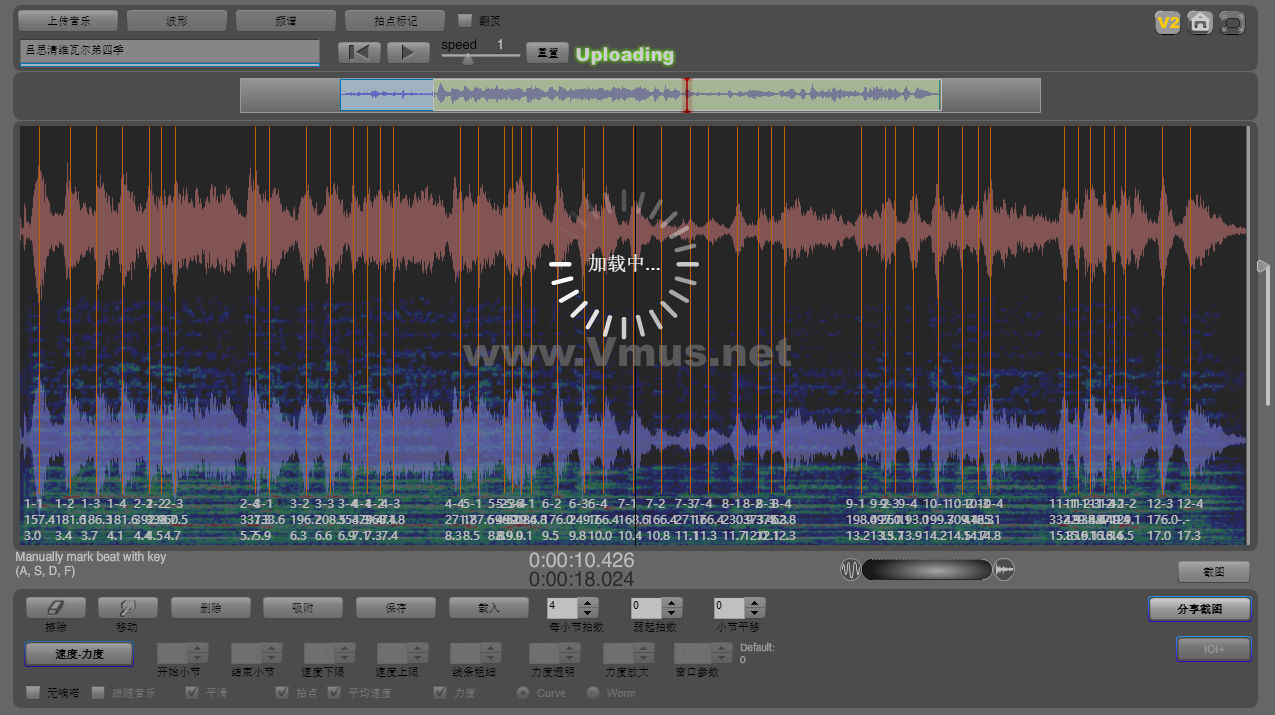The height and width of the screenshot is (715, 1275).
Task: Click the speed slider handle
Action: tap(467, 59)
